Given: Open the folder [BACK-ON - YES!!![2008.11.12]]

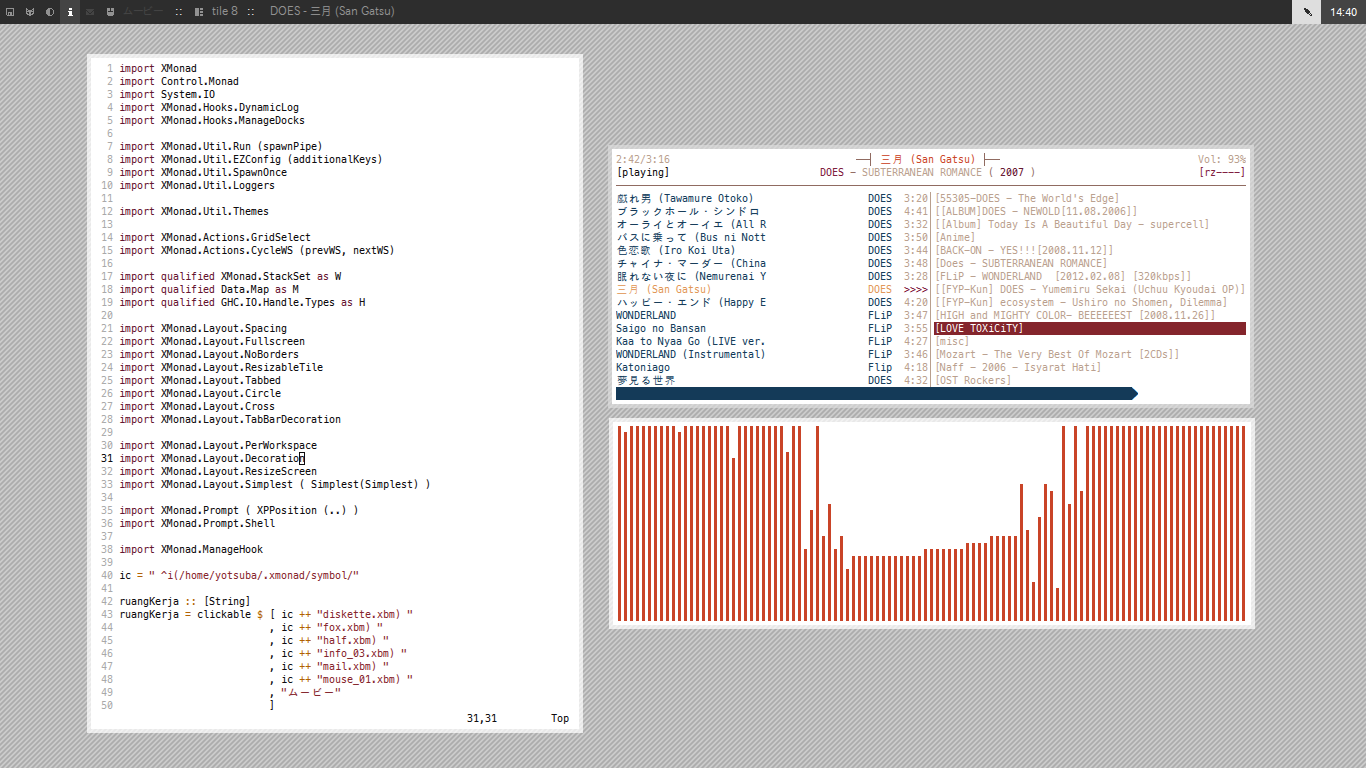Looking at the screenshot, I should [1024, 250].
